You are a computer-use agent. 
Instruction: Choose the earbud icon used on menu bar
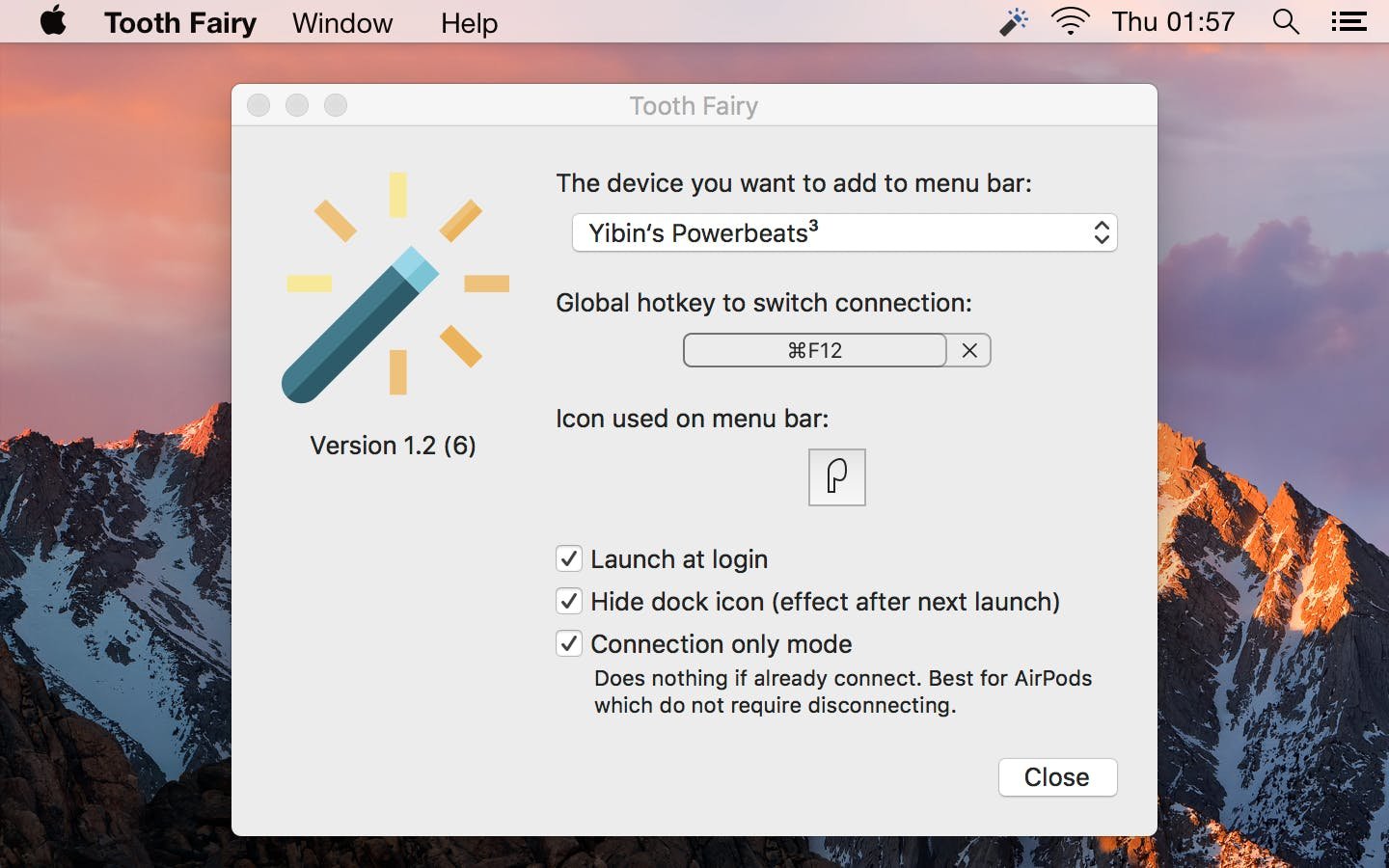(x=837, y=476)
